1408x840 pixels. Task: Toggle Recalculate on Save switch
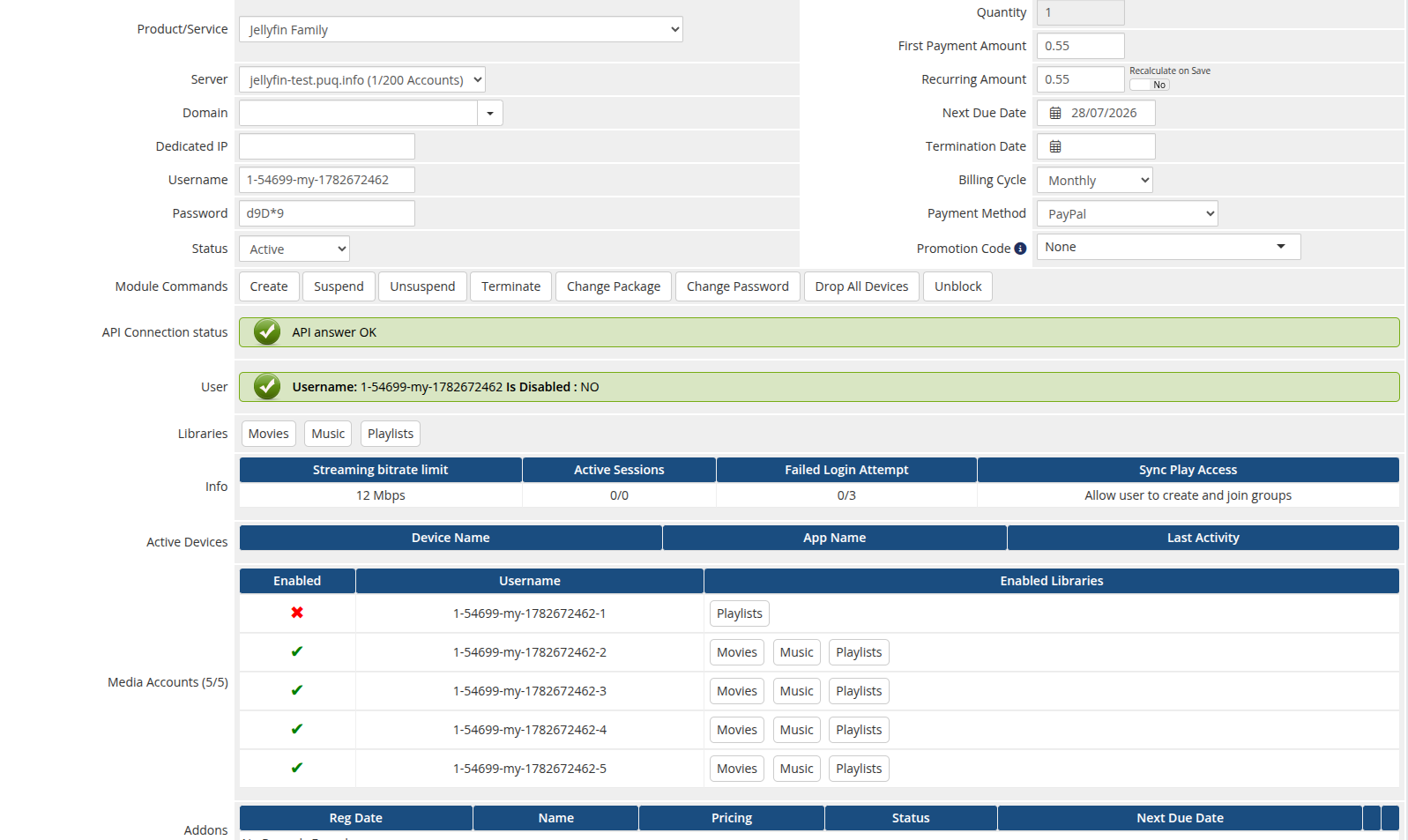[1150, 85]
